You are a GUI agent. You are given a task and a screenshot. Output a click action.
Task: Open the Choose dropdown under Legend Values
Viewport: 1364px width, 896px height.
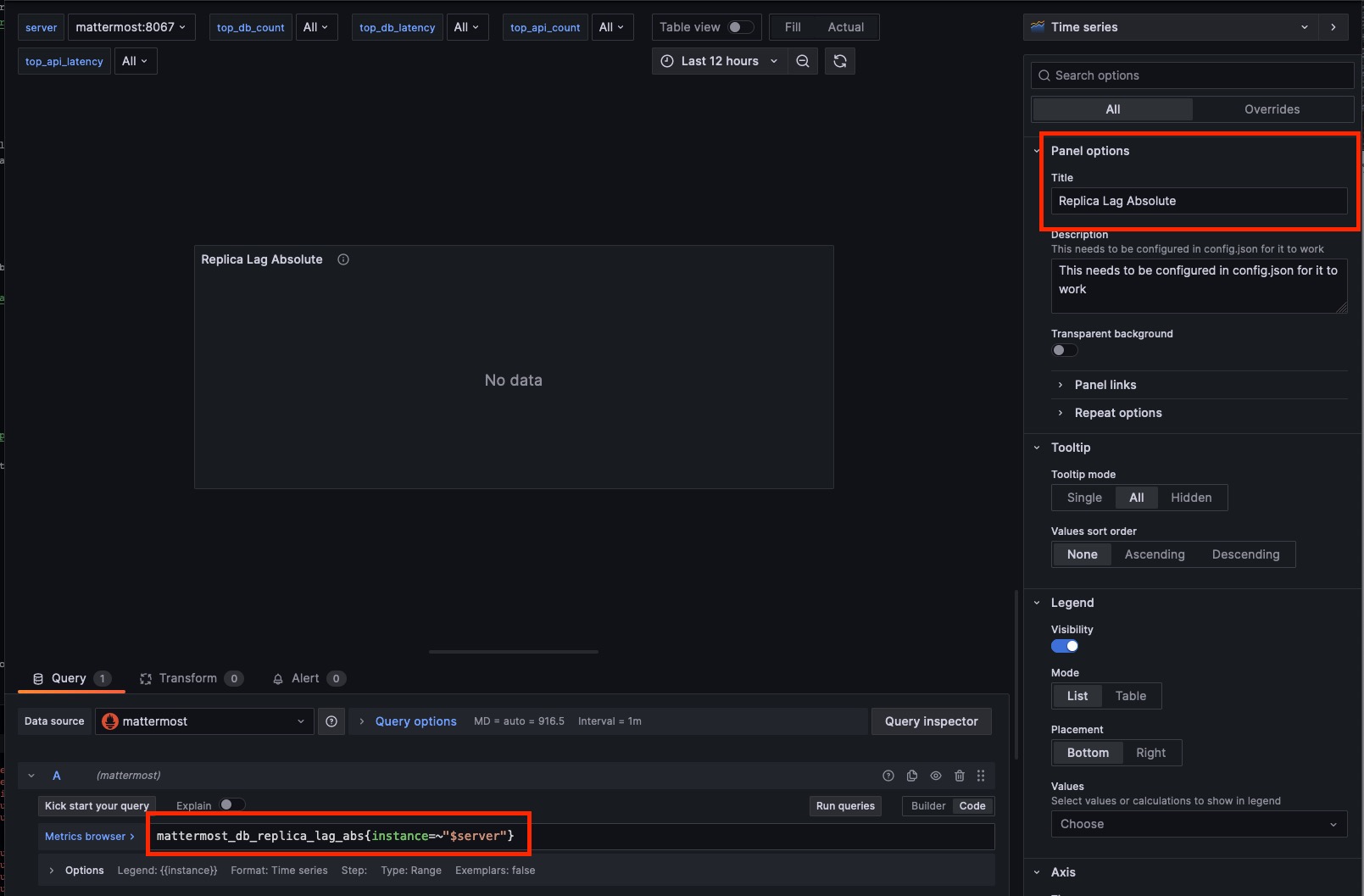pyautogui.click(x=1198, y=823)
